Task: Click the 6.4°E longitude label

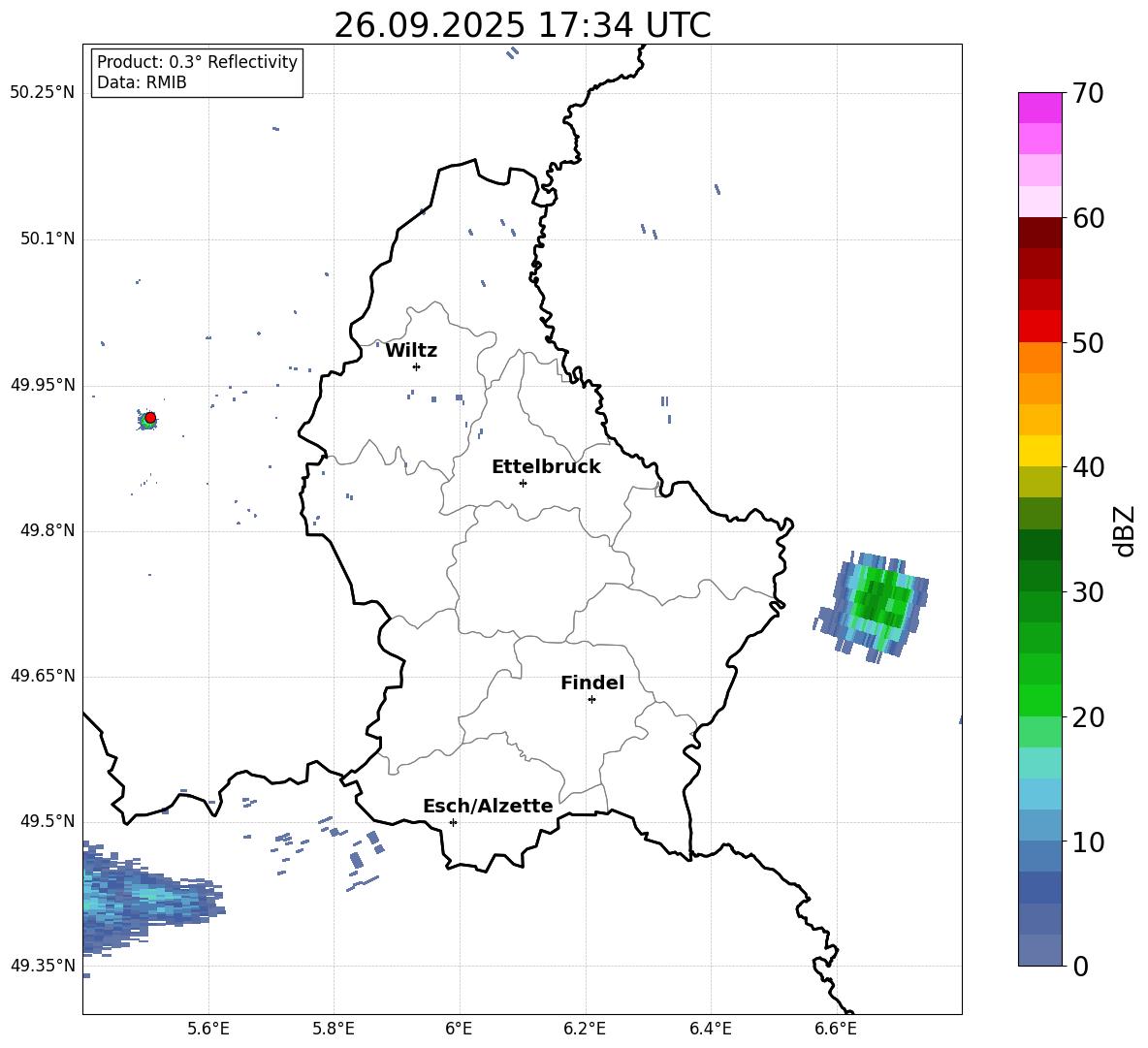Action: 710,1029
